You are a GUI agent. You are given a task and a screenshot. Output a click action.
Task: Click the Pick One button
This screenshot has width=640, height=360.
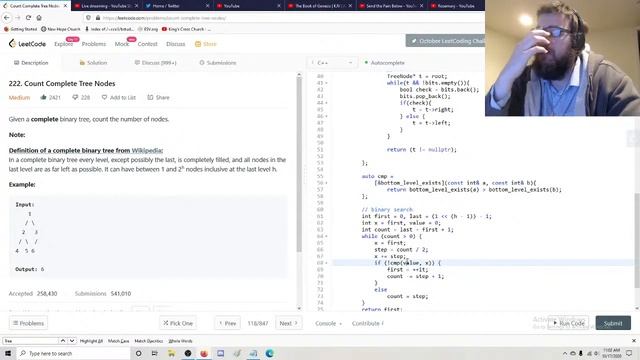178,323
